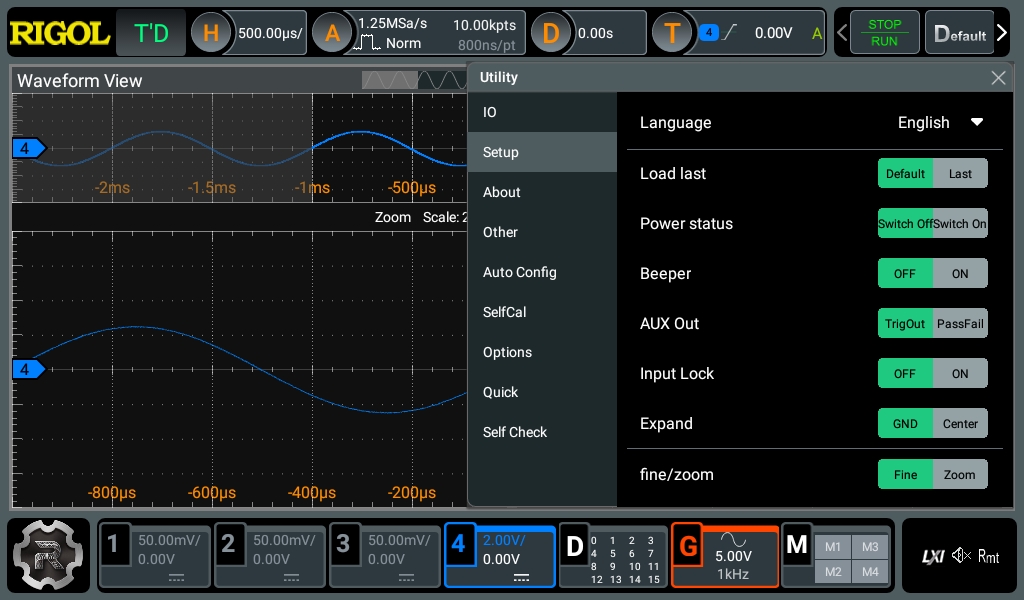Click the T'D trigger status indicator

pyautogui.click(x=151, y=33)
